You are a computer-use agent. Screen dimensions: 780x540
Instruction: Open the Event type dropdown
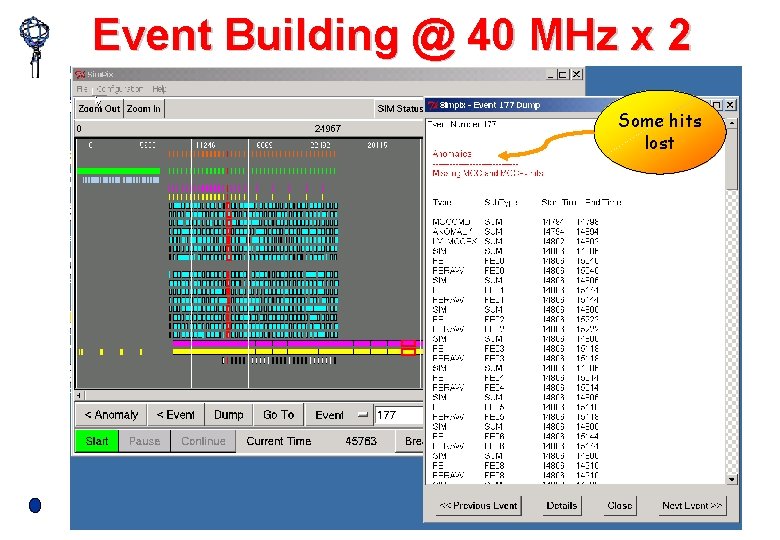[x=338, y=415]
